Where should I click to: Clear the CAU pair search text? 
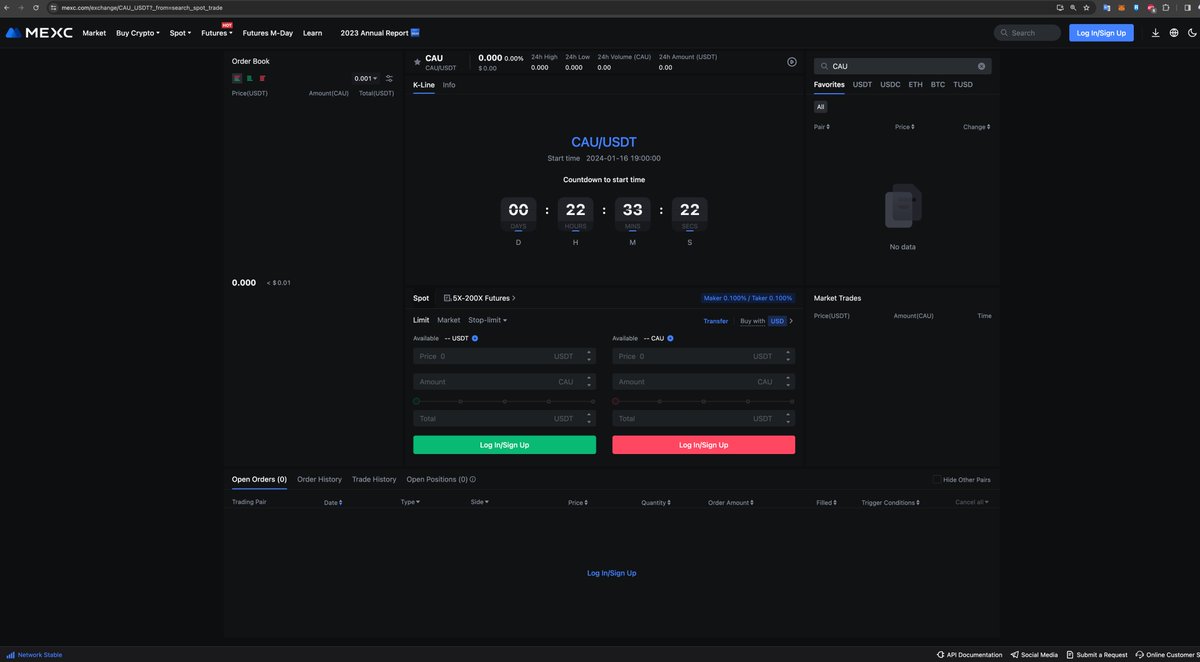click(x=981, y=66)
